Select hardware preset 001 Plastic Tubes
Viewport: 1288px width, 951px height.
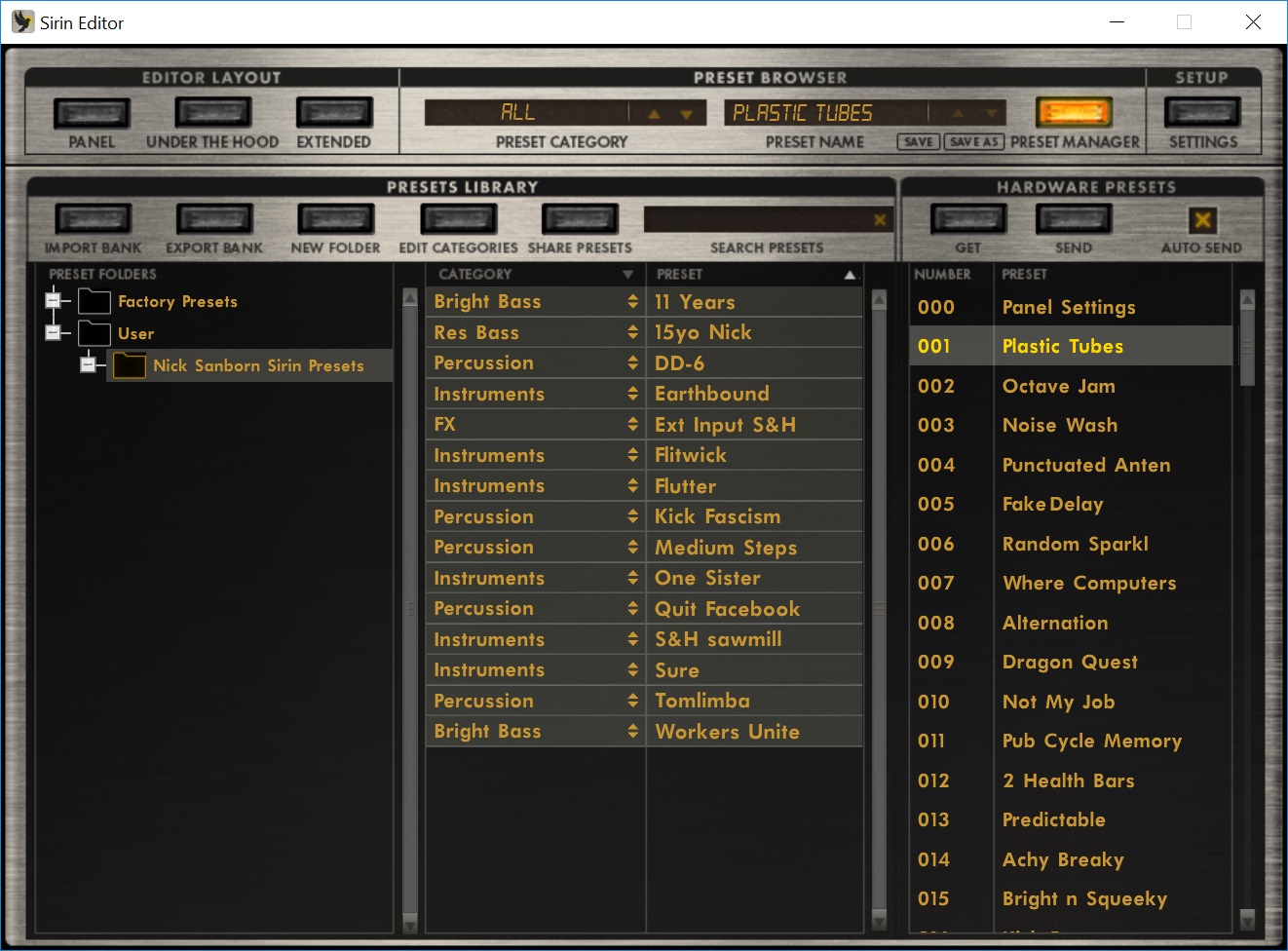tap(1071, 346)
